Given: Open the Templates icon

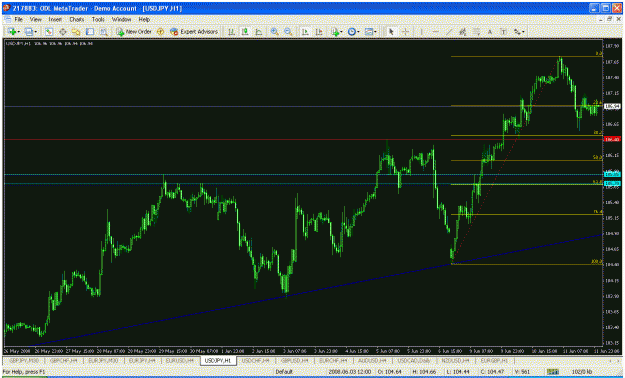Looking at the screenshot, I should point(369,32).
